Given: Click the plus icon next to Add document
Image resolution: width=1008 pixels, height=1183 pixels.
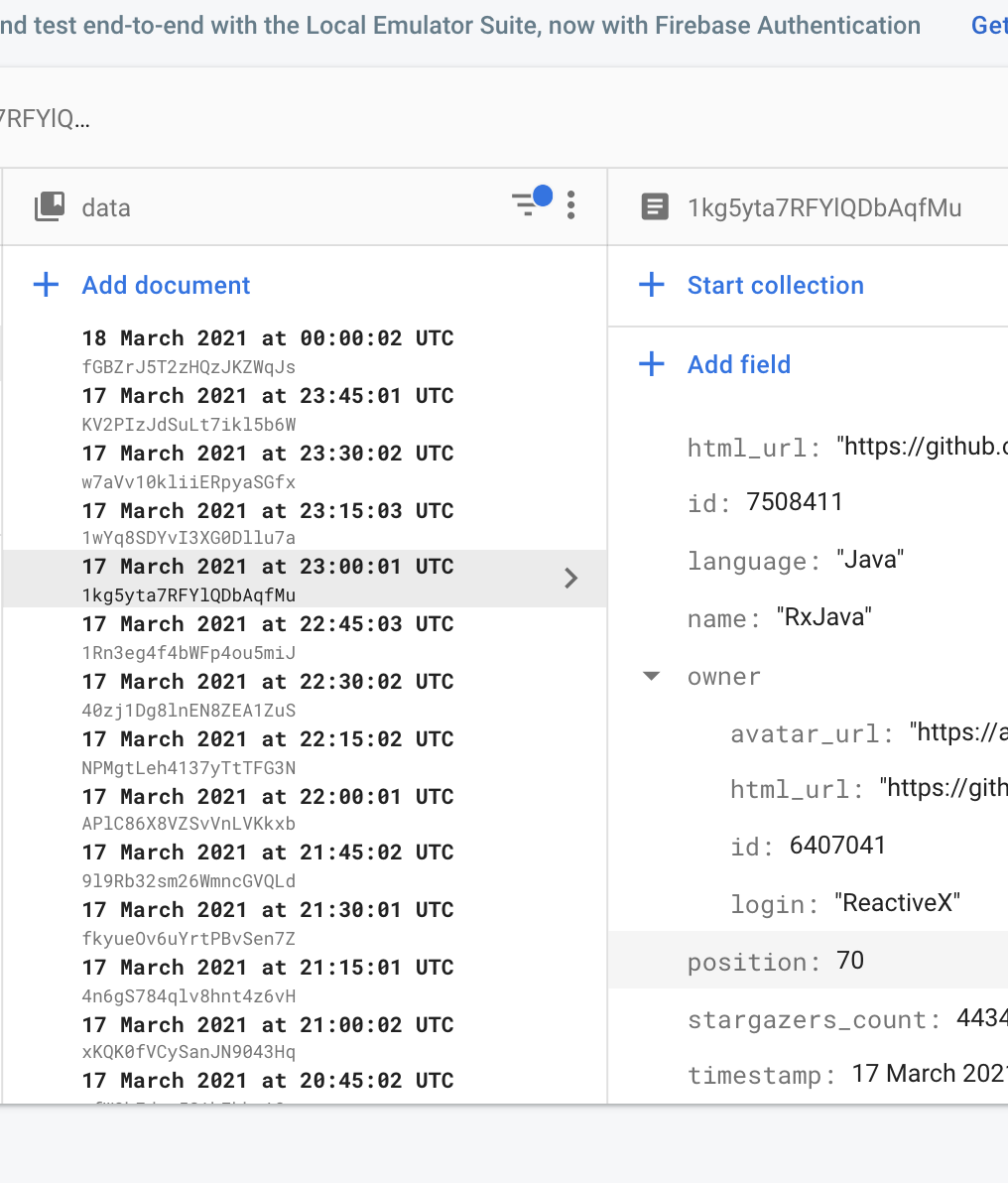Looking at the screenshot, I should coord(46,285).
